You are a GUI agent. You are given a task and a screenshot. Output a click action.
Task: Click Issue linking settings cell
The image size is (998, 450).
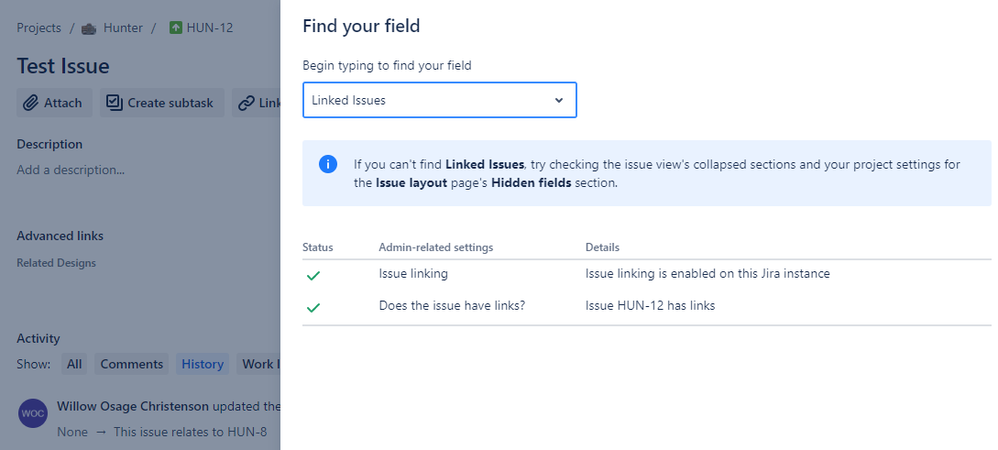(413, 274)
